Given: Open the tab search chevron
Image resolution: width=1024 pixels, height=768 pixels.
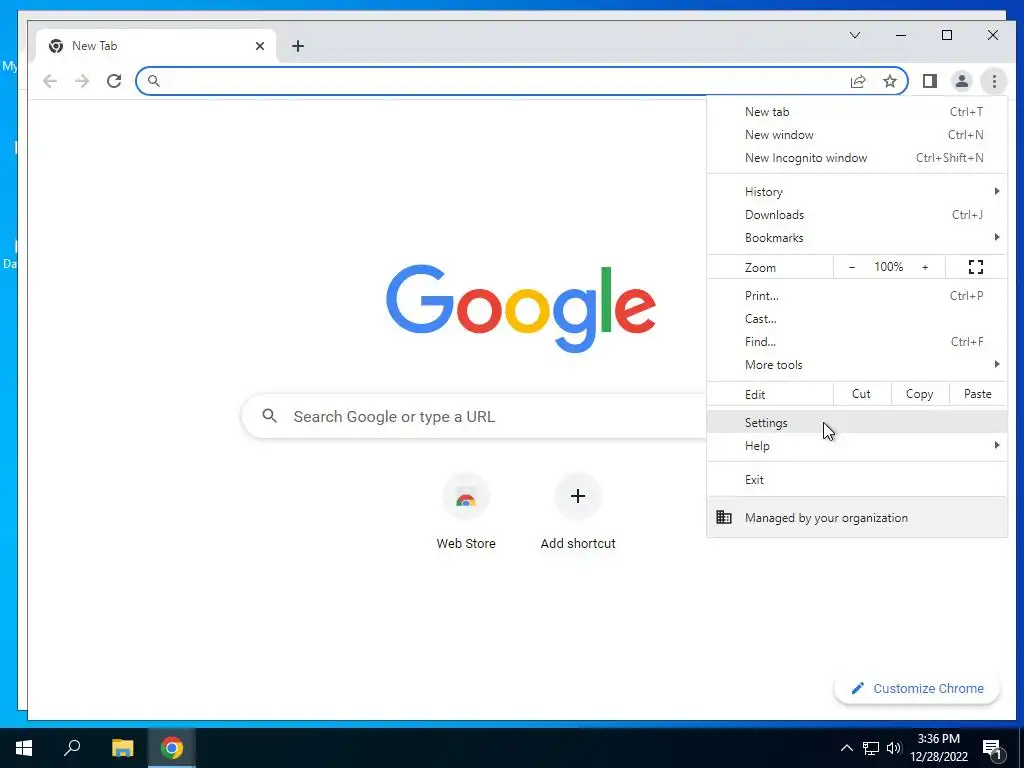Looking at the screenshot, I should coord(855,35).
